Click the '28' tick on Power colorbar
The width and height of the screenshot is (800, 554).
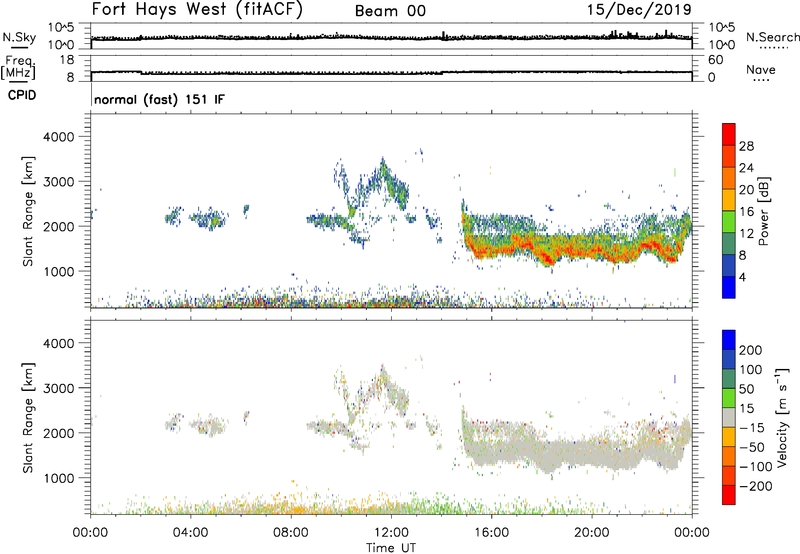pos(746,146)
